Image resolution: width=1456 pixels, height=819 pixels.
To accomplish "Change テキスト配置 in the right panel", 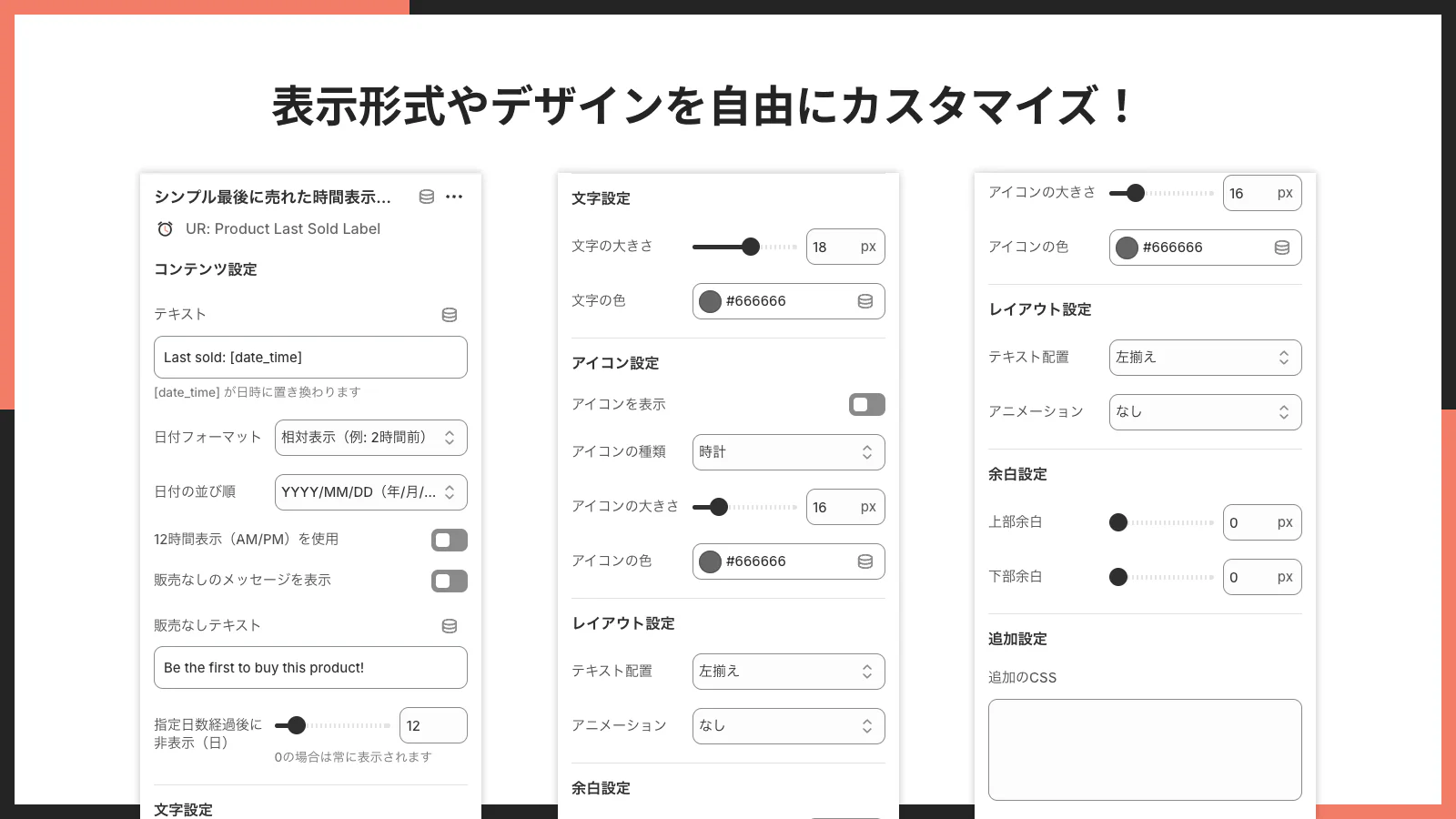I will click(1205, 358).
